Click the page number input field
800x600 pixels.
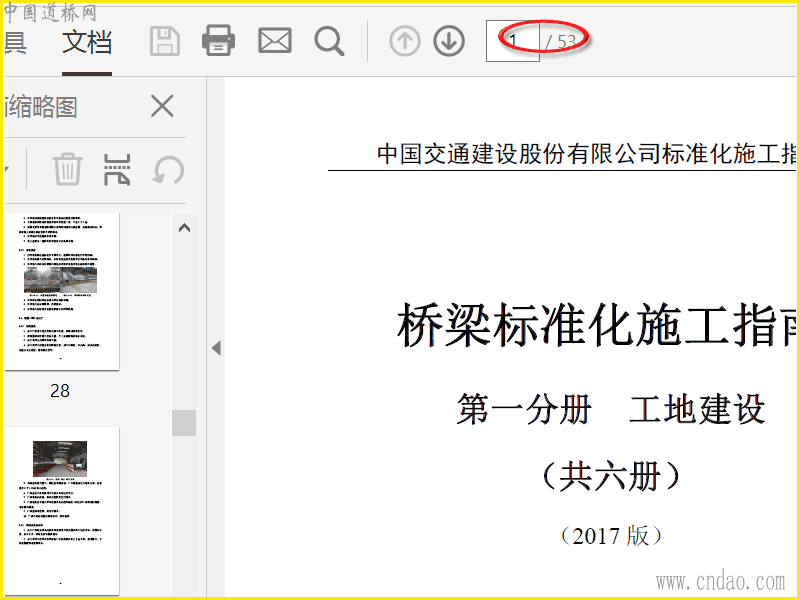coord(513,41)
